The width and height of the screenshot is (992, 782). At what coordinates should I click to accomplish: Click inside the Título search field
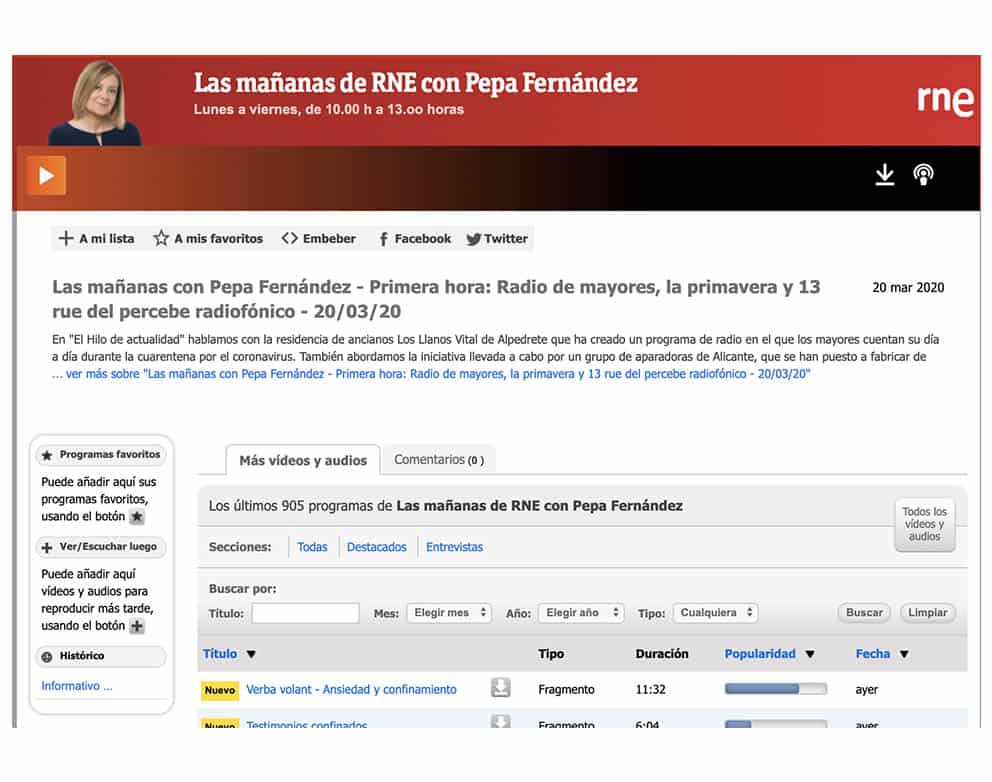point(305,613)
